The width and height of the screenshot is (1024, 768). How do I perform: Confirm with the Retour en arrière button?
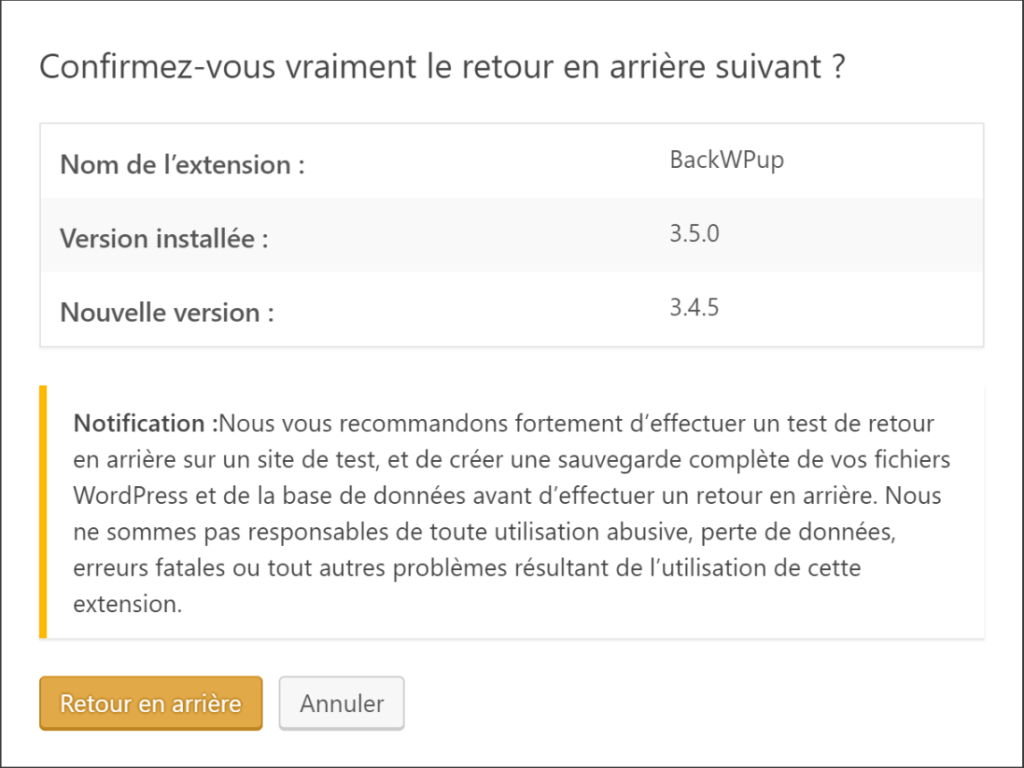pos(151,703)
